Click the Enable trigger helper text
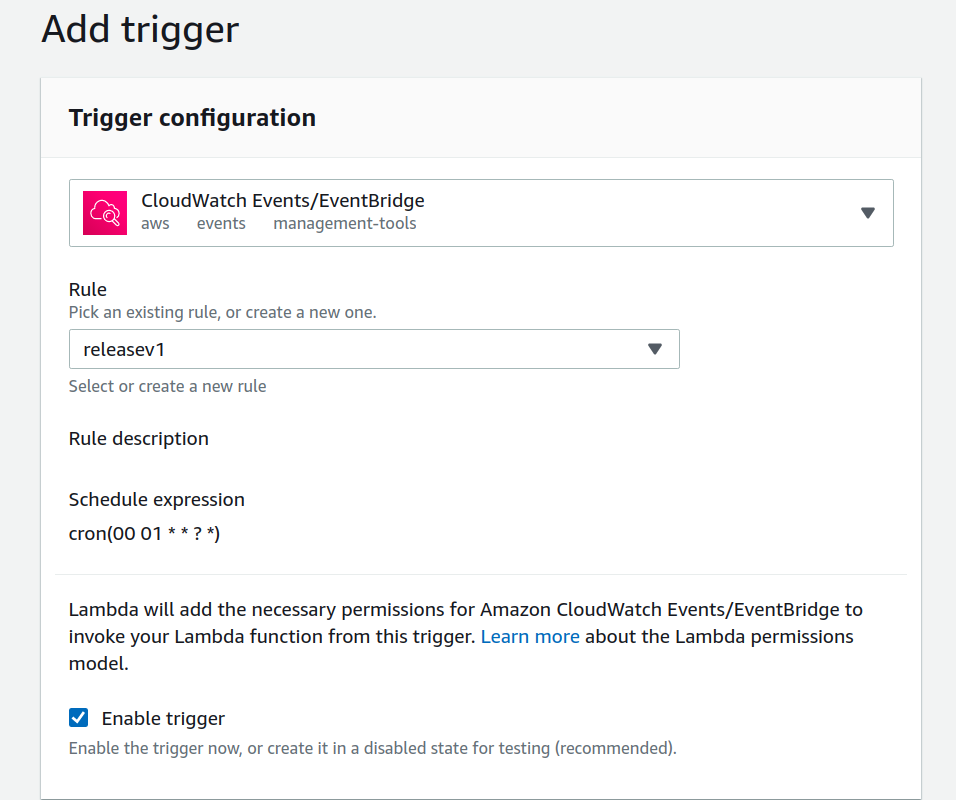The image size is (956, 800). point(372,748)
